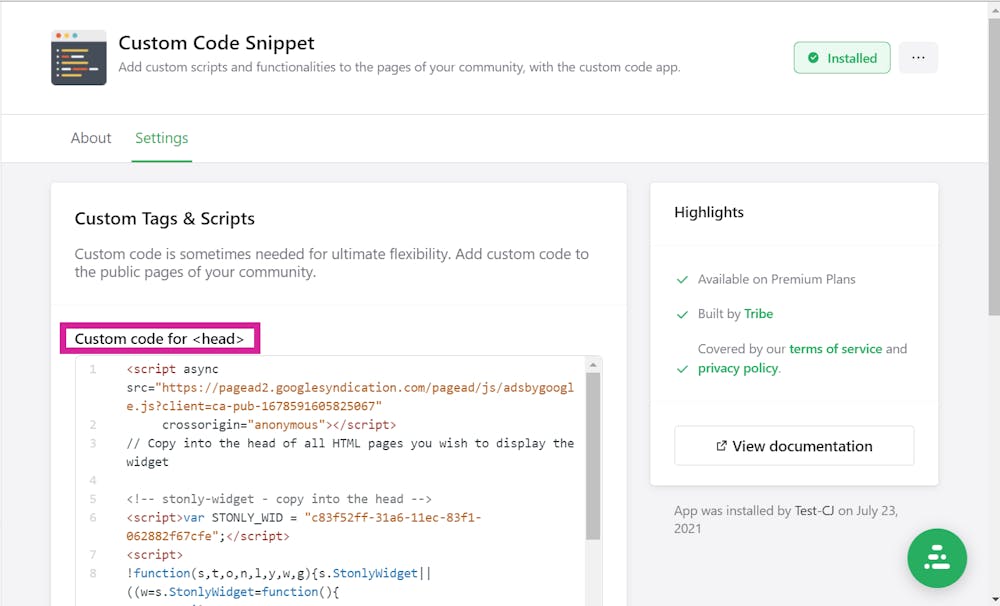Click checkmark beside Built by Tribe
This screenshot has height=606, width=1000.
pos(682,314)
